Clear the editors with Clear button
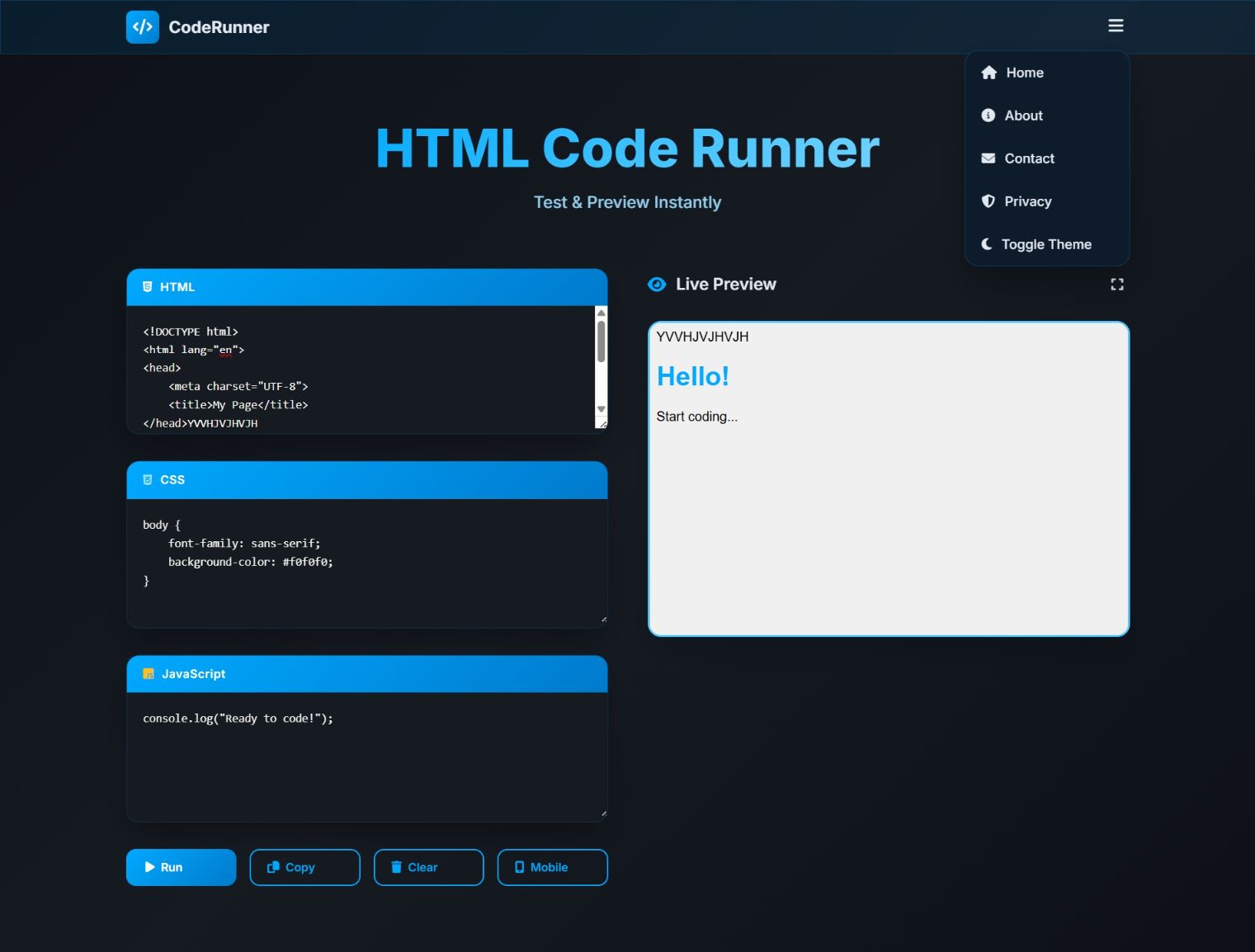This screenshot has height=952, width=1255. [x=428, y=867]
